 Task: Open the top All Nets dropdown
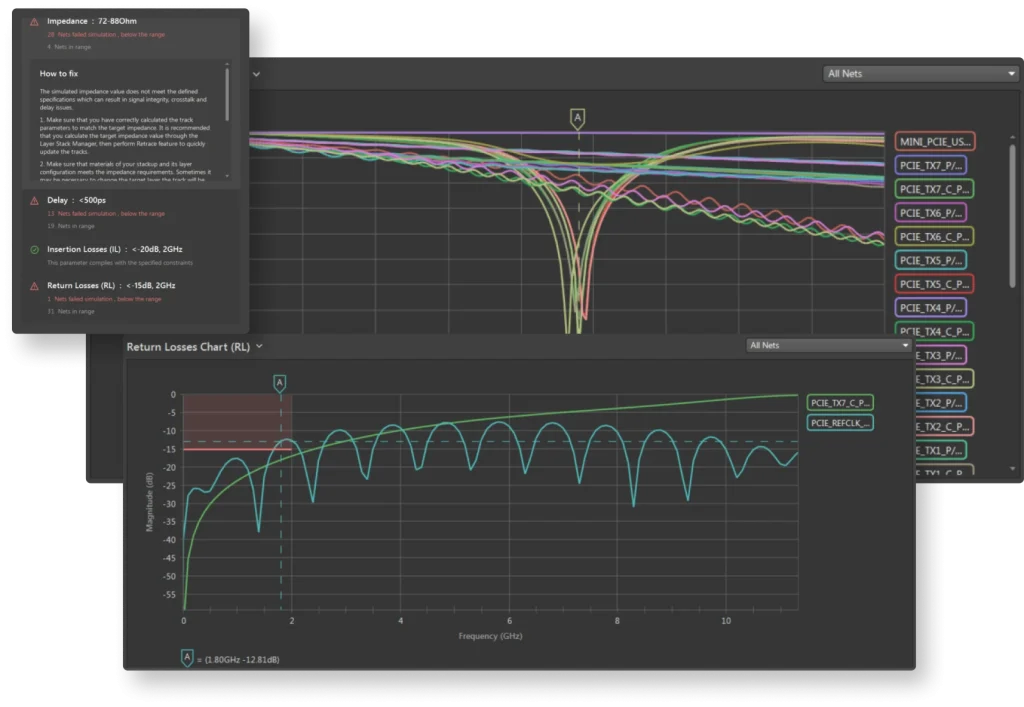(x=919, y=73)
